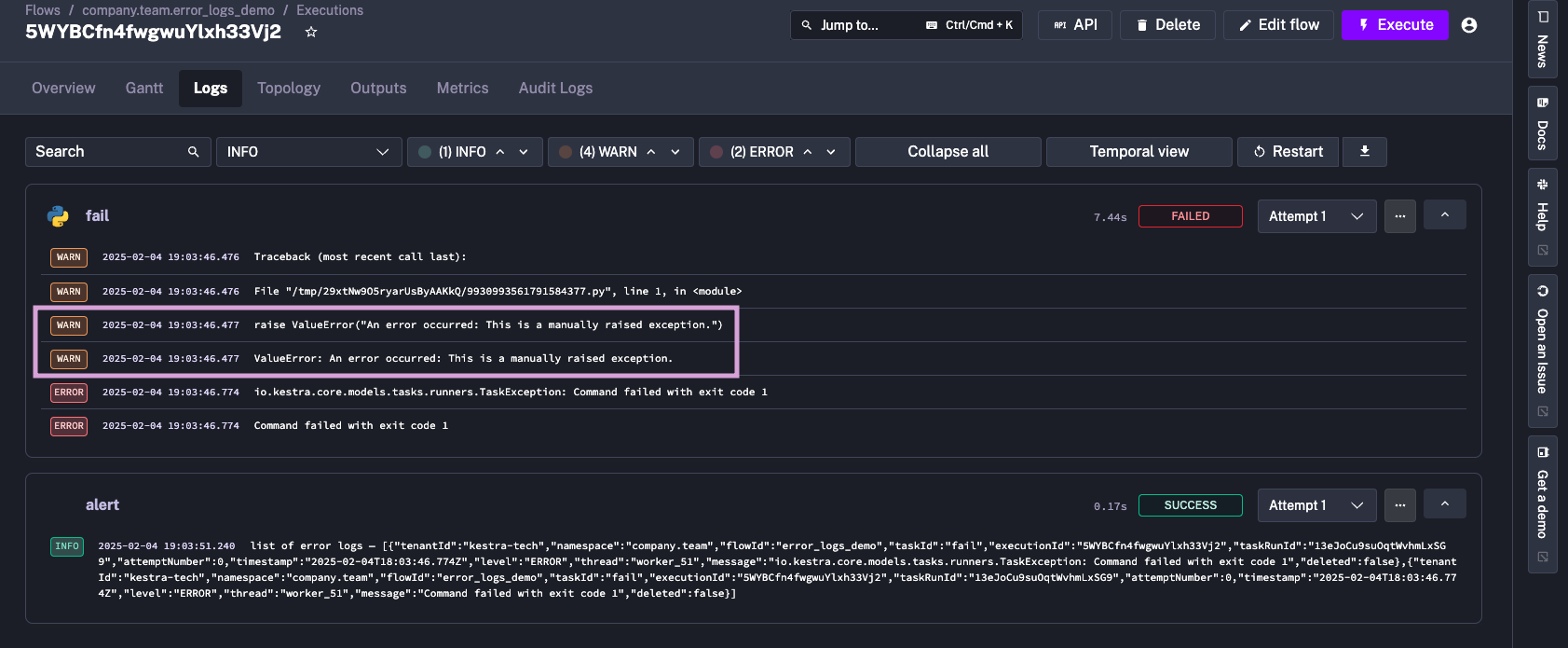Open the Help side panel
Image resolution: width=1568 pixels, height=648 pixels.
pyautogui.click(x=1542, y=215)
